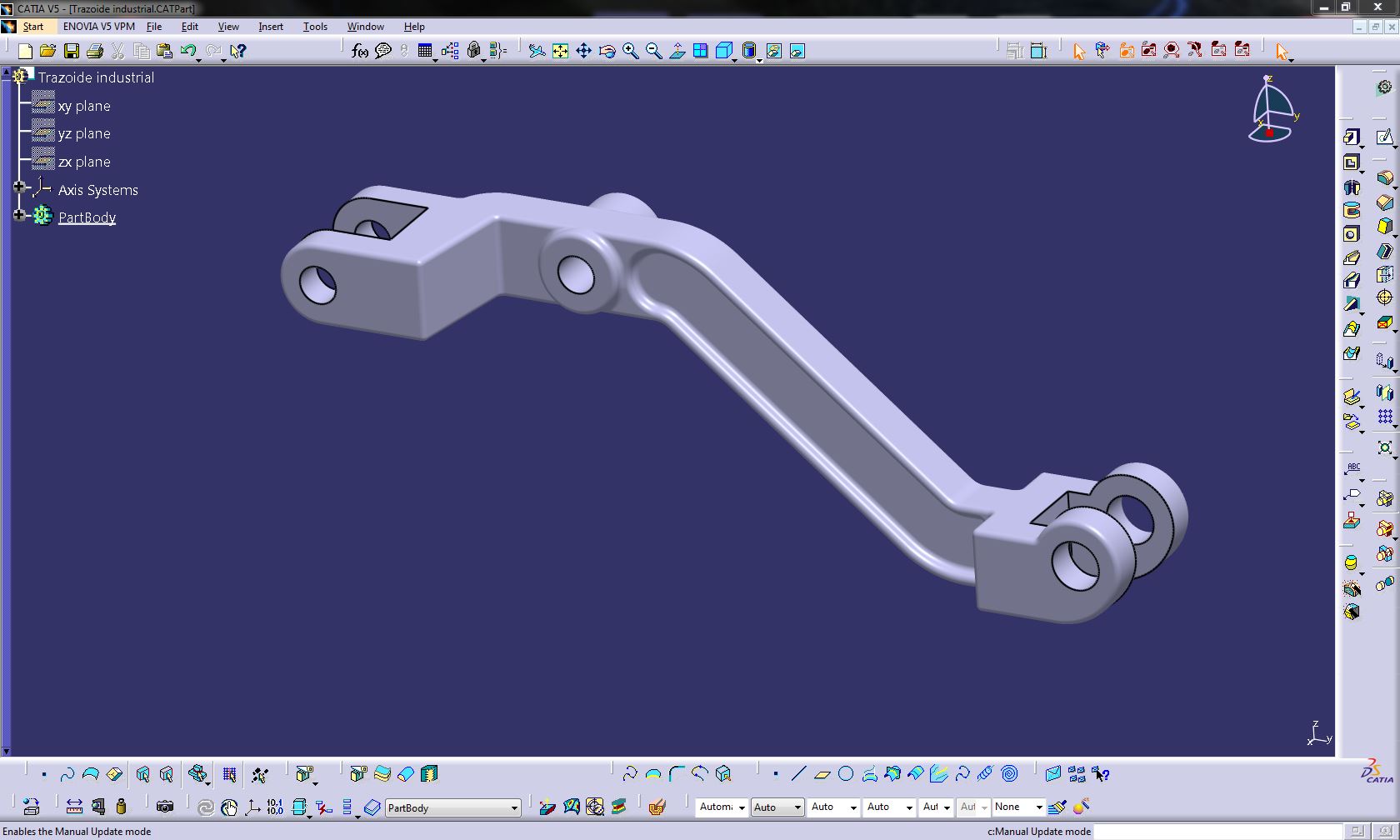Image resolution: width=1400 pixels, height=840 pixels.
Task: Open the Formula f(x) tool
Action: (x=359, y=52)
